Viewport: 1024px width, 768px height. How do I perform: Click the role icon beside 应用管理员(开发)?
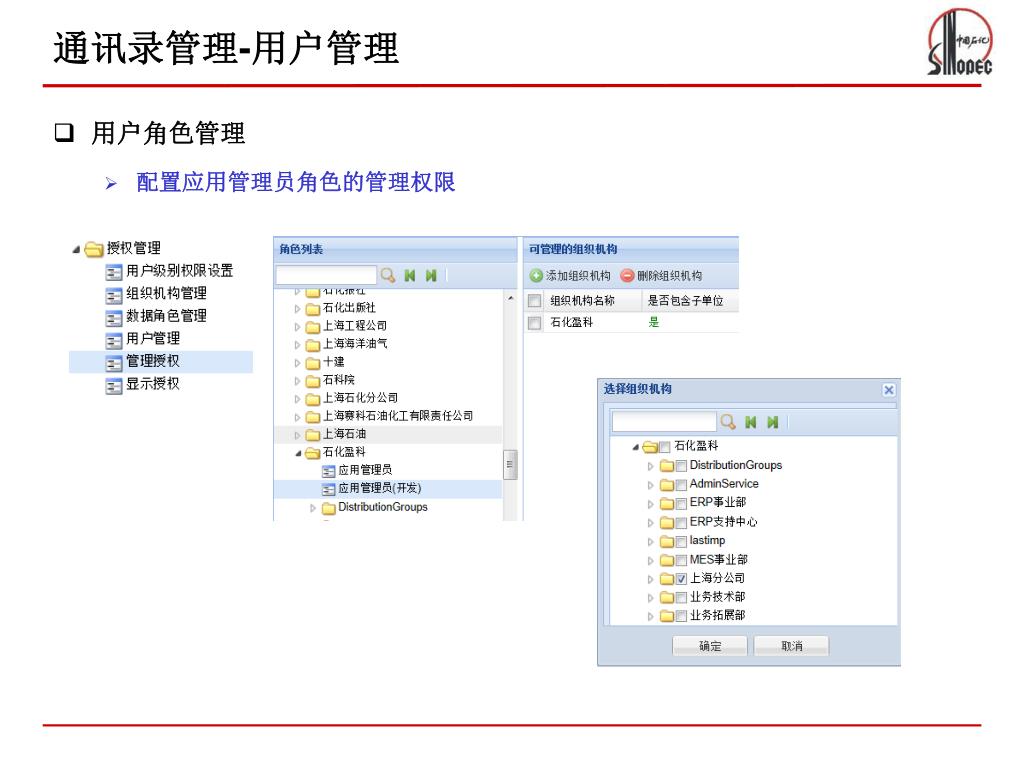[328, 489]
